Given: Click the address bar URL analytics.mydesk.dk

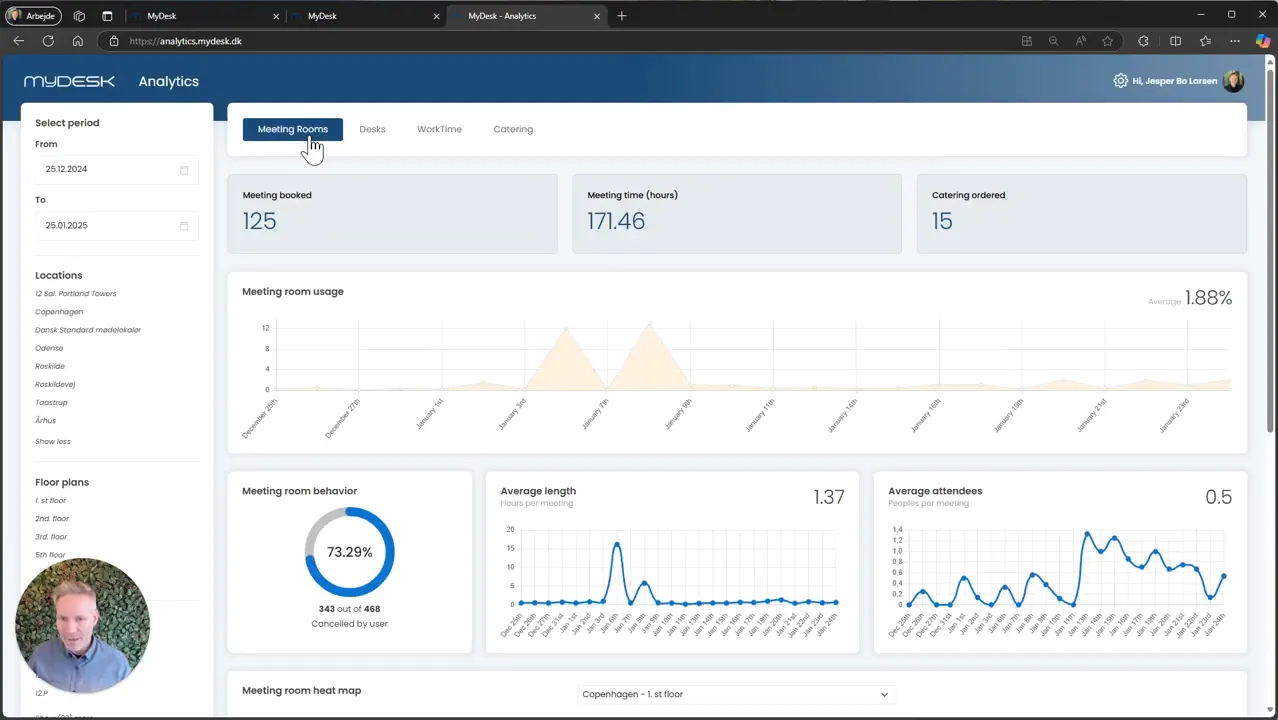Looking at the screenshot, I should click(x=186, y=41).
